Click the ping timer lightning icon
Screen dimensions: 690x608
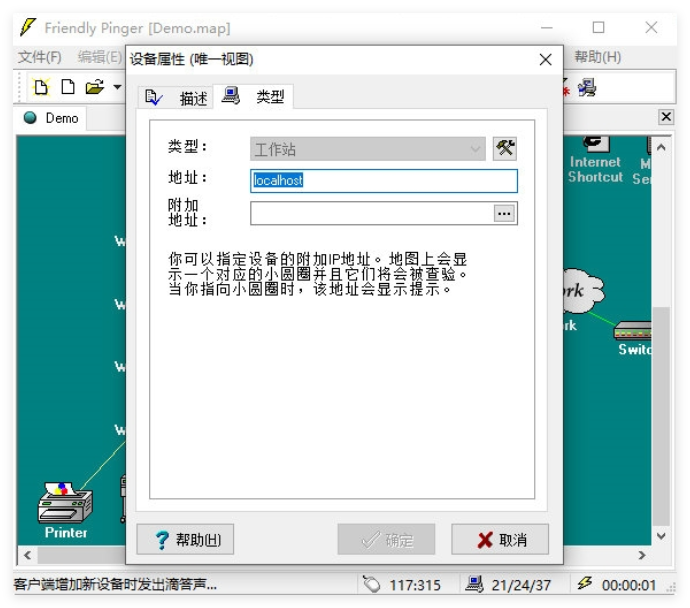coord(585,583)
